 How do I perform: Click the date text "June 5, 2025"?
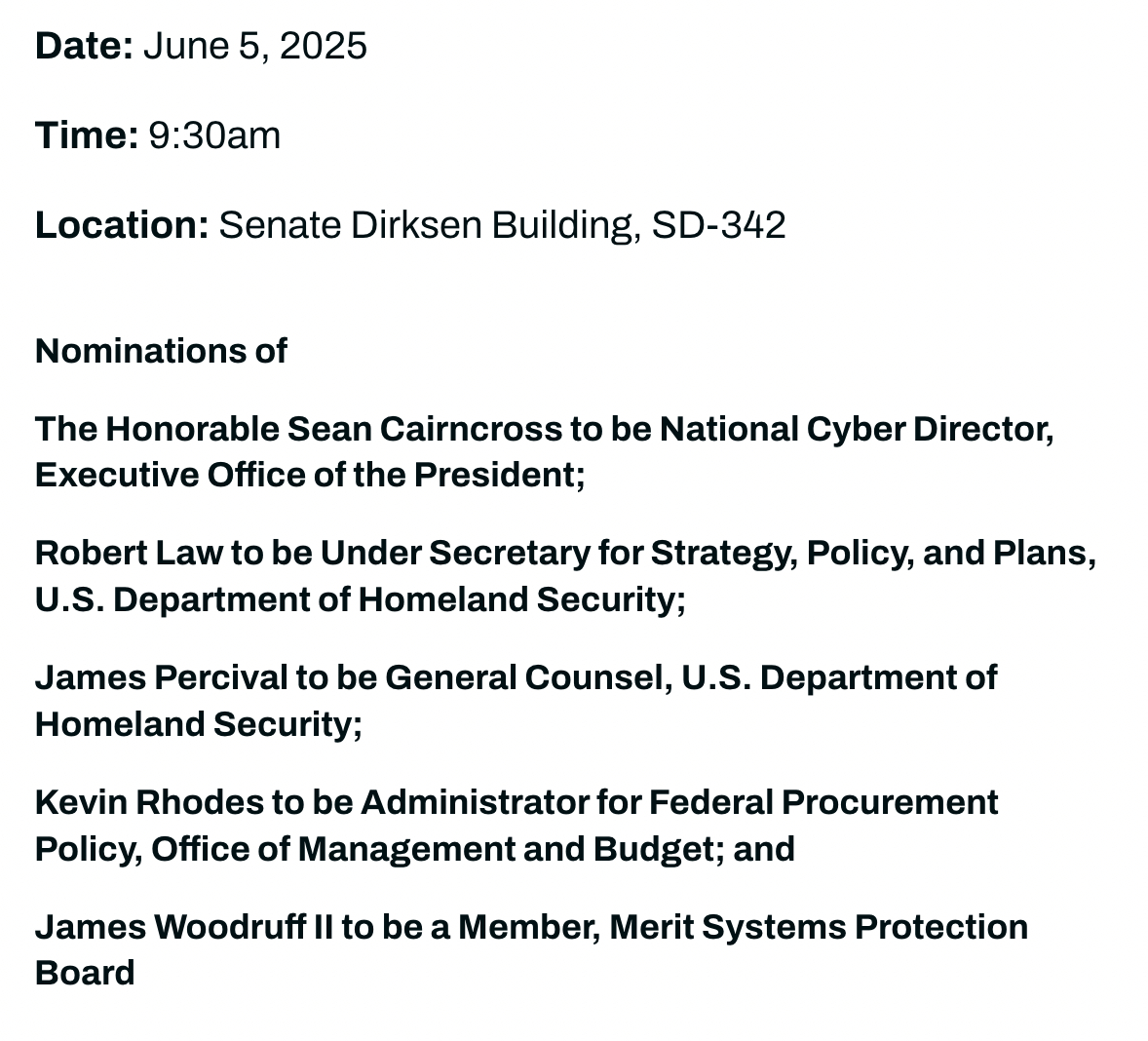(x=255, y=46)
